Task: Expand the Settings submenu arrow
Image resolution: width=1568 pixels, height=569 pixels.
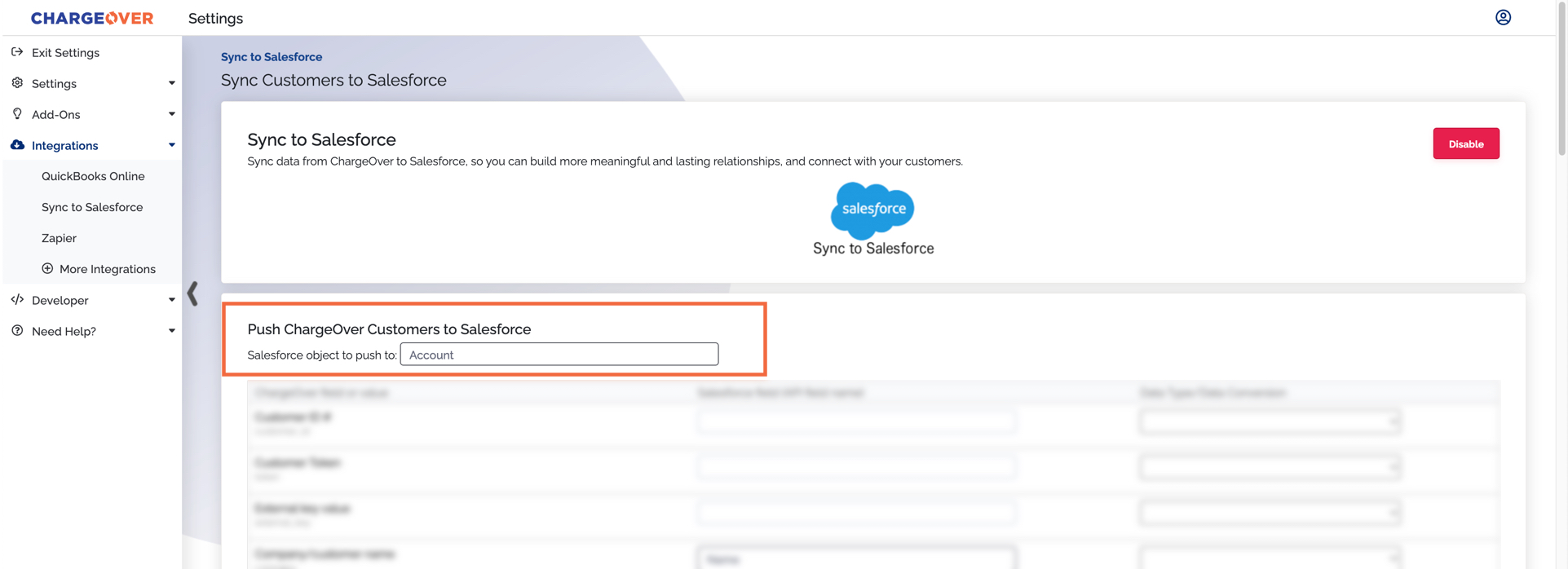Action: pyautogui.click(x=171, y=83)
